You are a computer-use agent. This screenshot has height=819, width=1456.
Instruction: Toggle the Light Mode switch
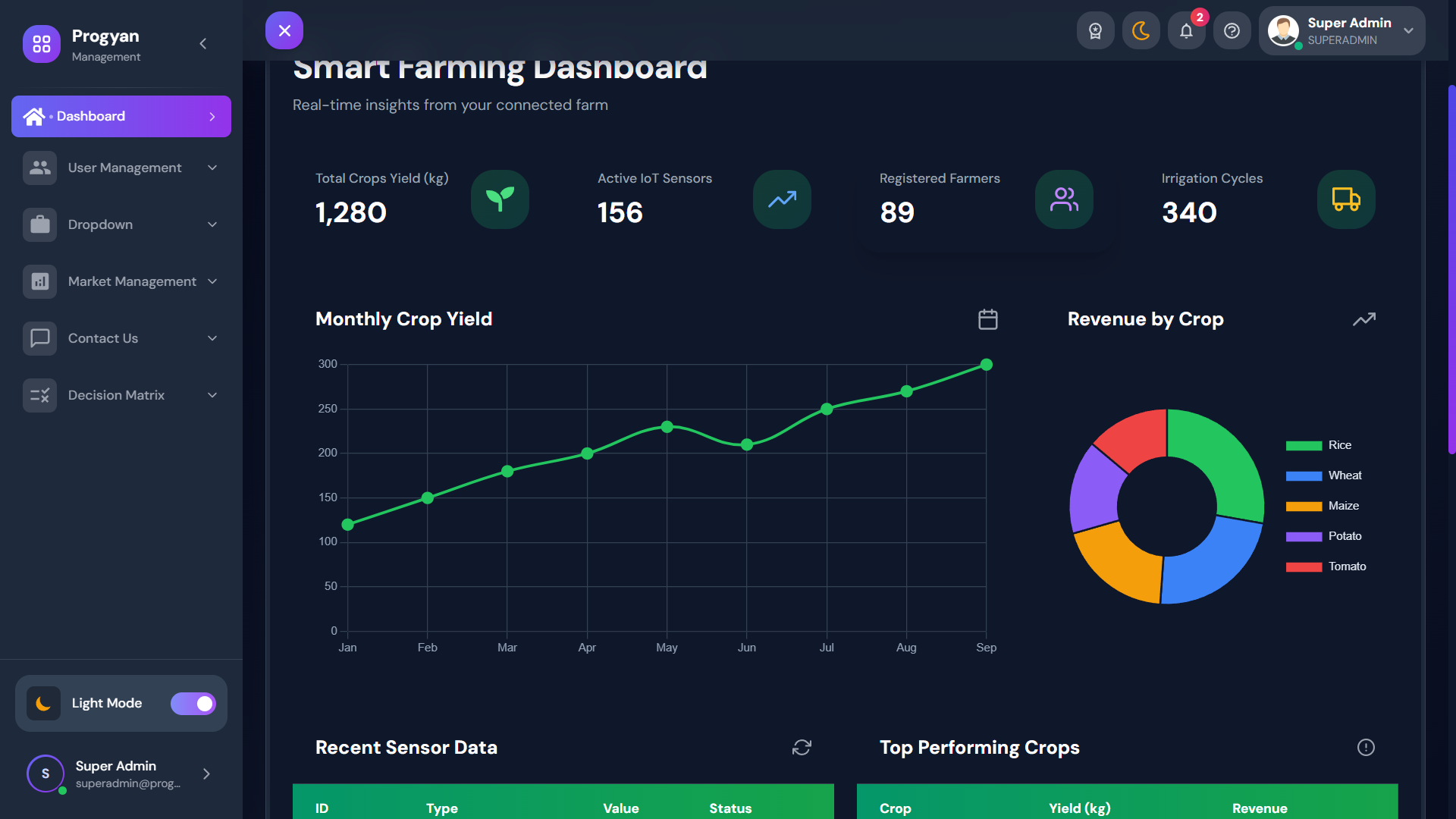click(x=193, y=704)
